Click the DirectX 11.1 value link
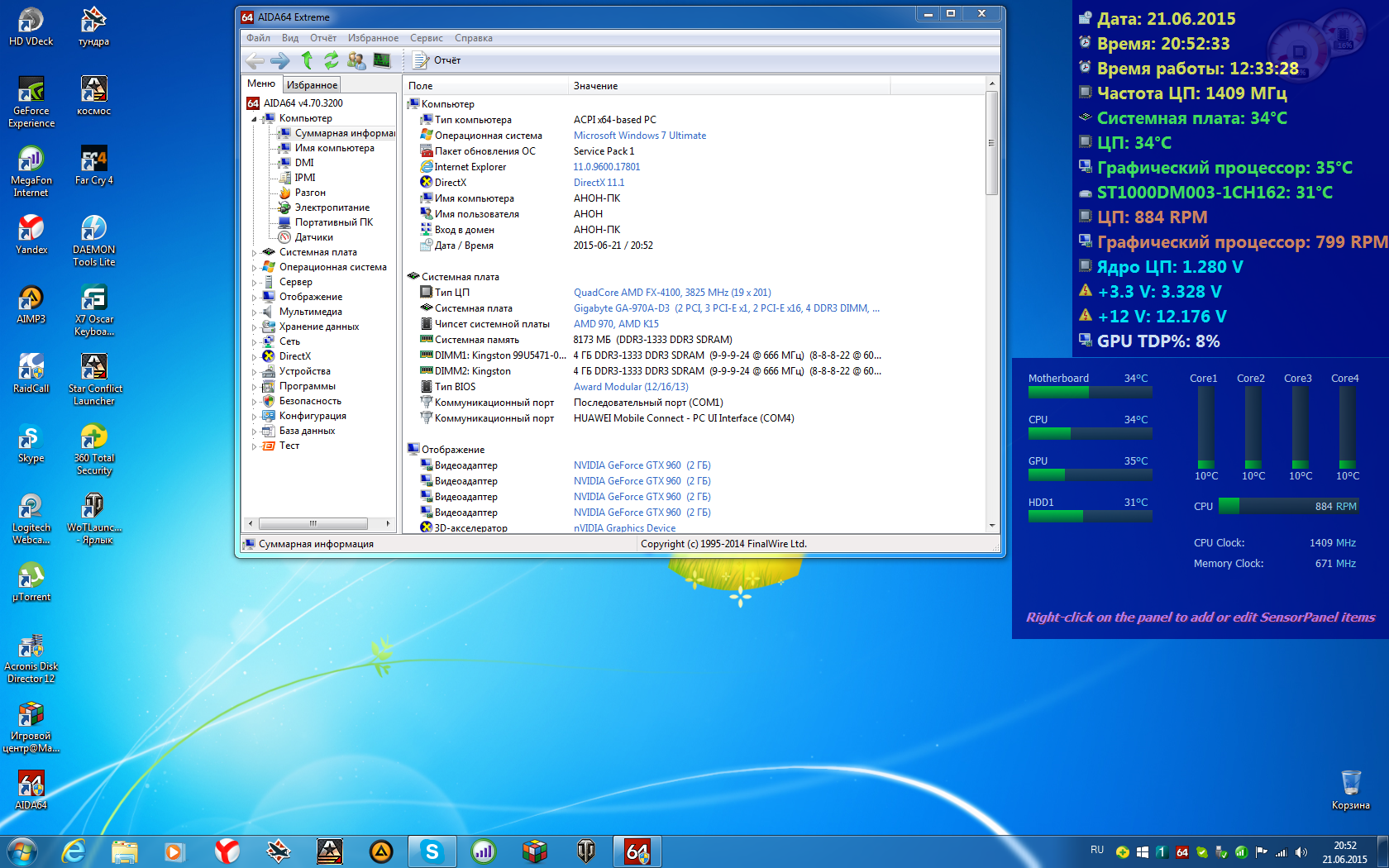 click(x=599, y=183)
